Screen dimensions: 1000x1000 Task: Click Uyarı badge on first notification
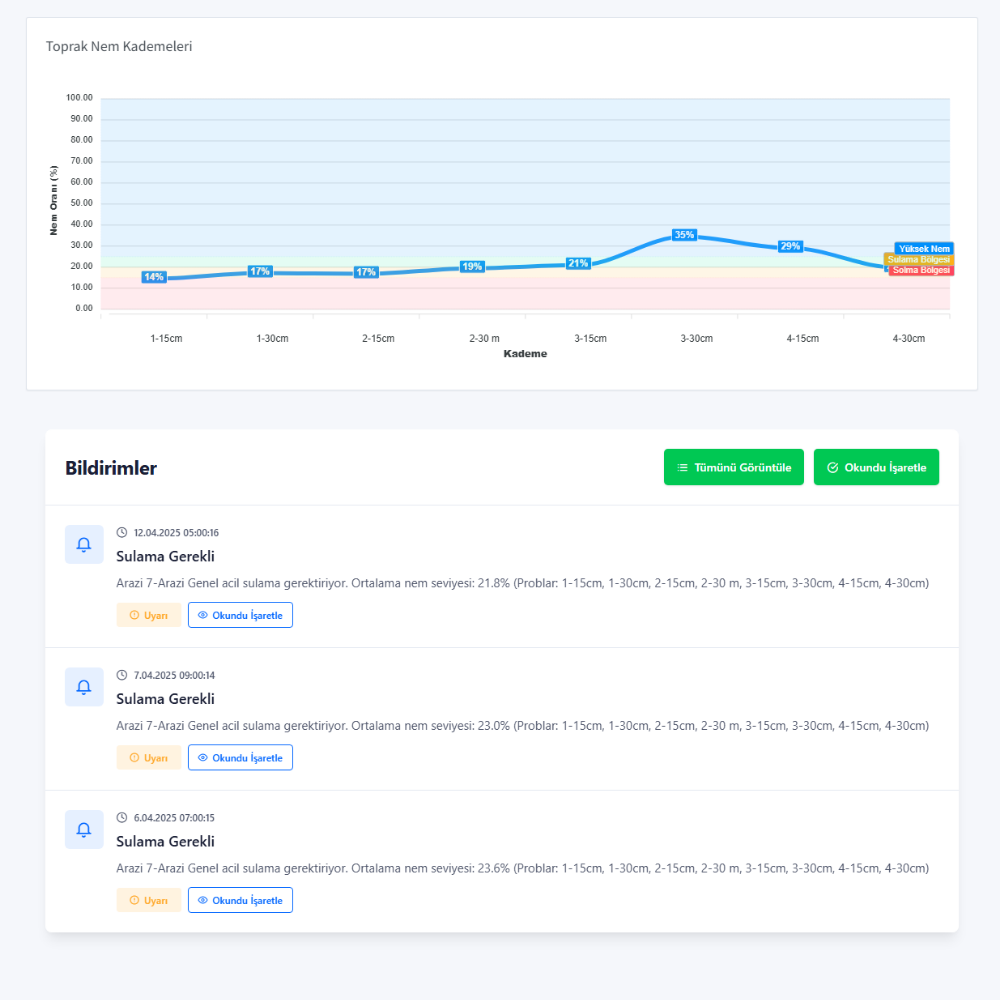pos(149,615)
